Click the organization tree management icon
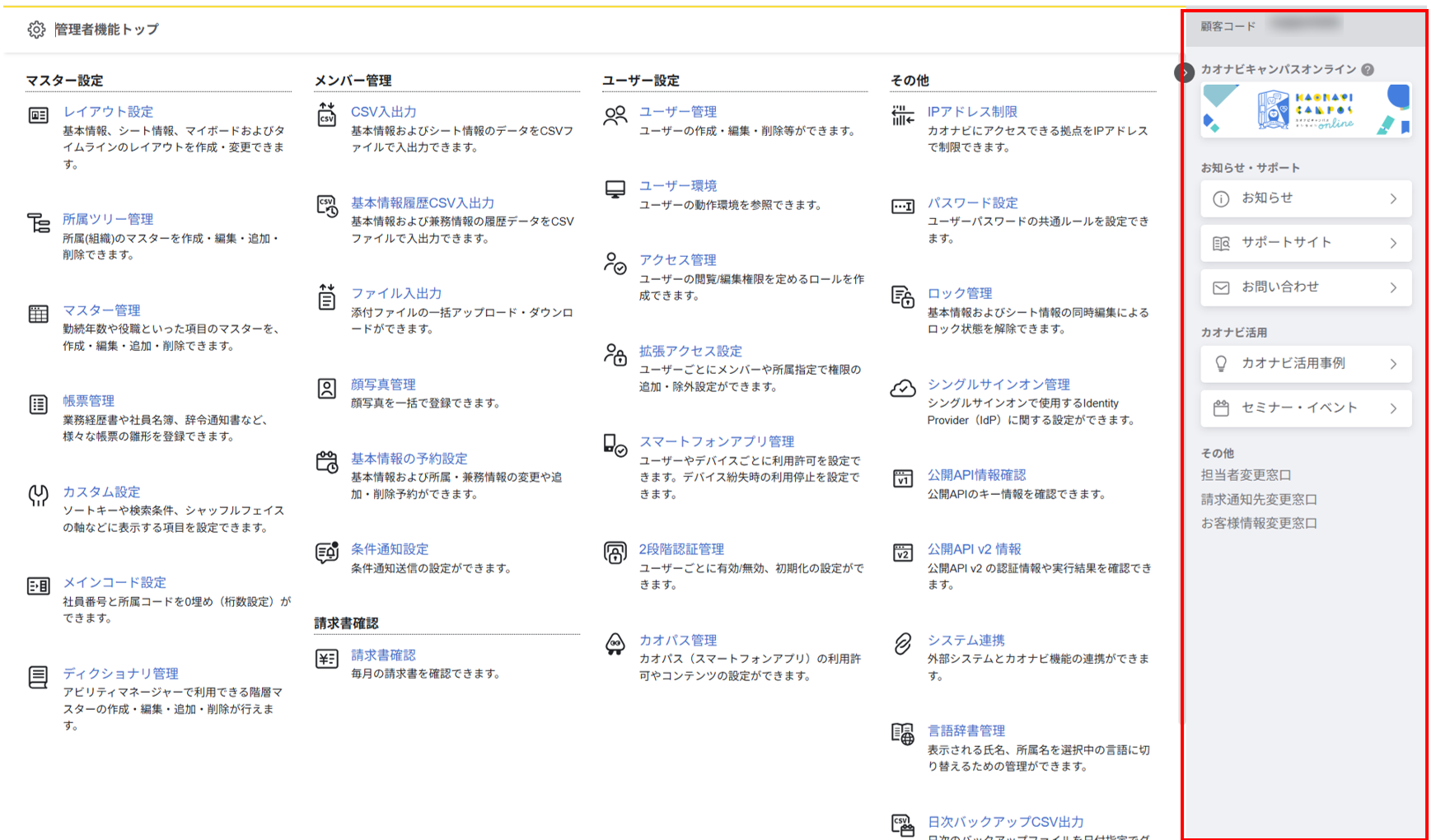Viewport: 1431px width, 840px height. (38, 222)
